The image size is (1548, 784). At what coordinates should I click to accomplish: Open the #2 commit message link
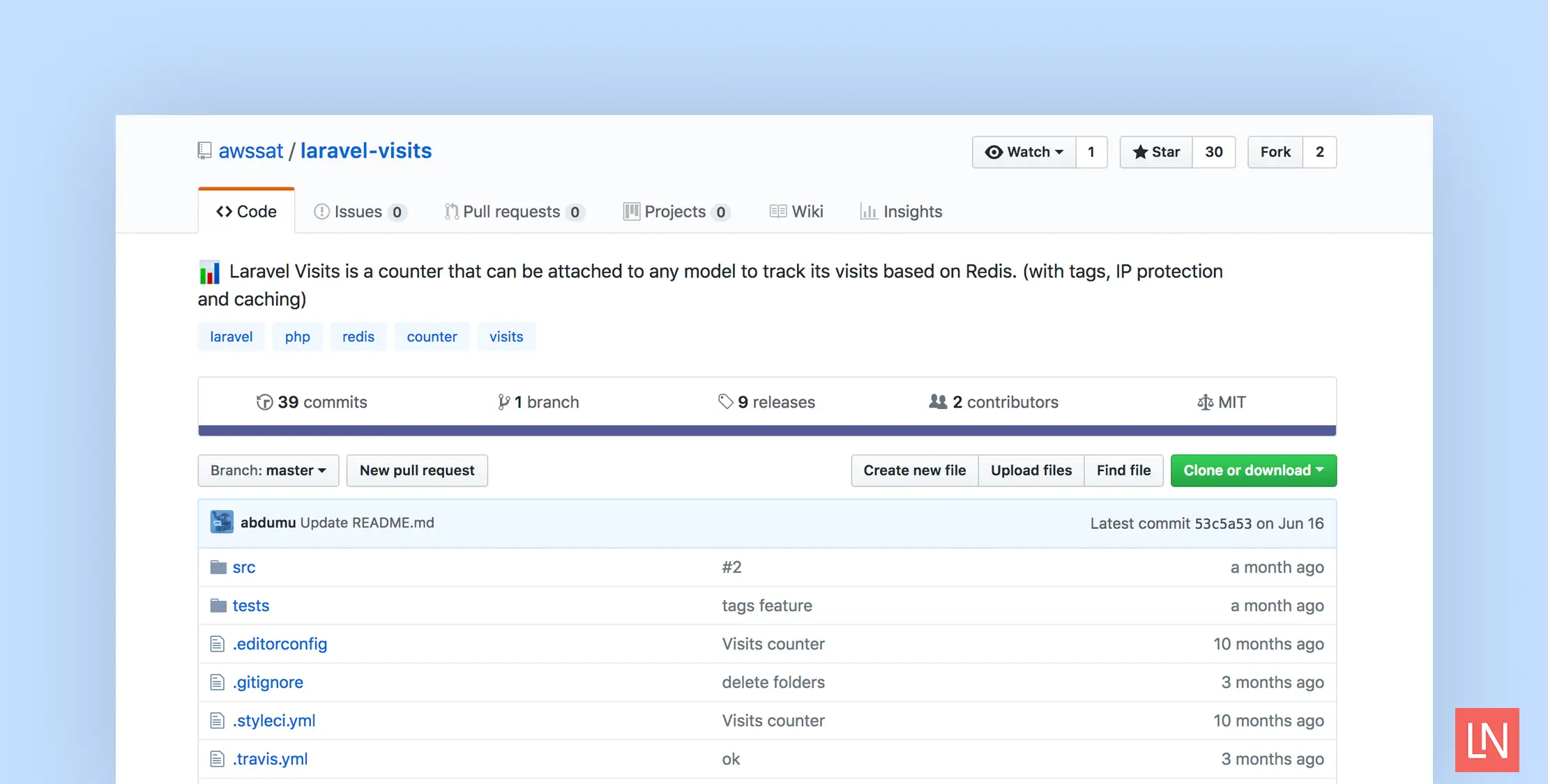[x=731, y=567]
